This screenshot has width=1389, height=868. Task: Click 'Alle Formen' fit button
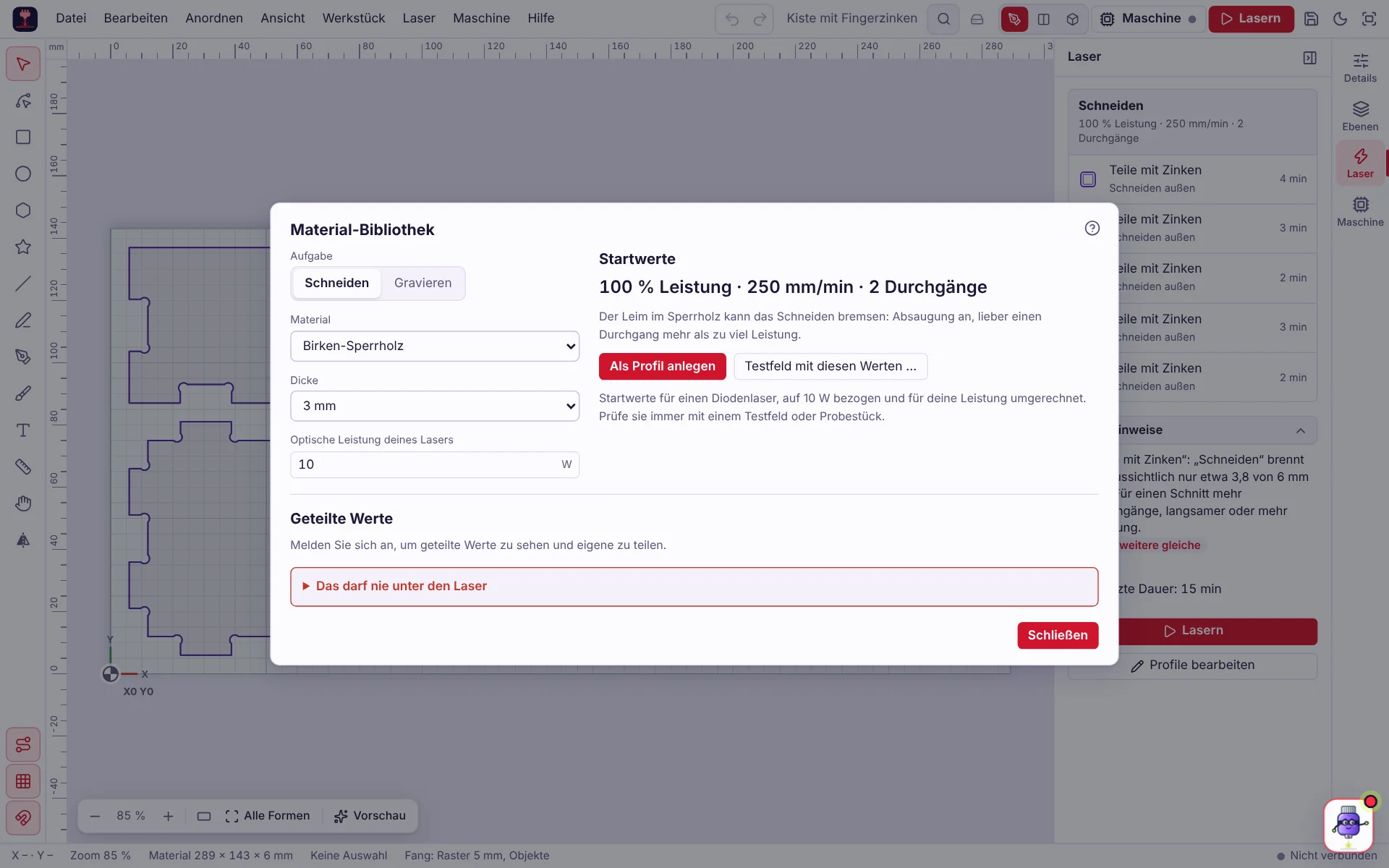268,816
